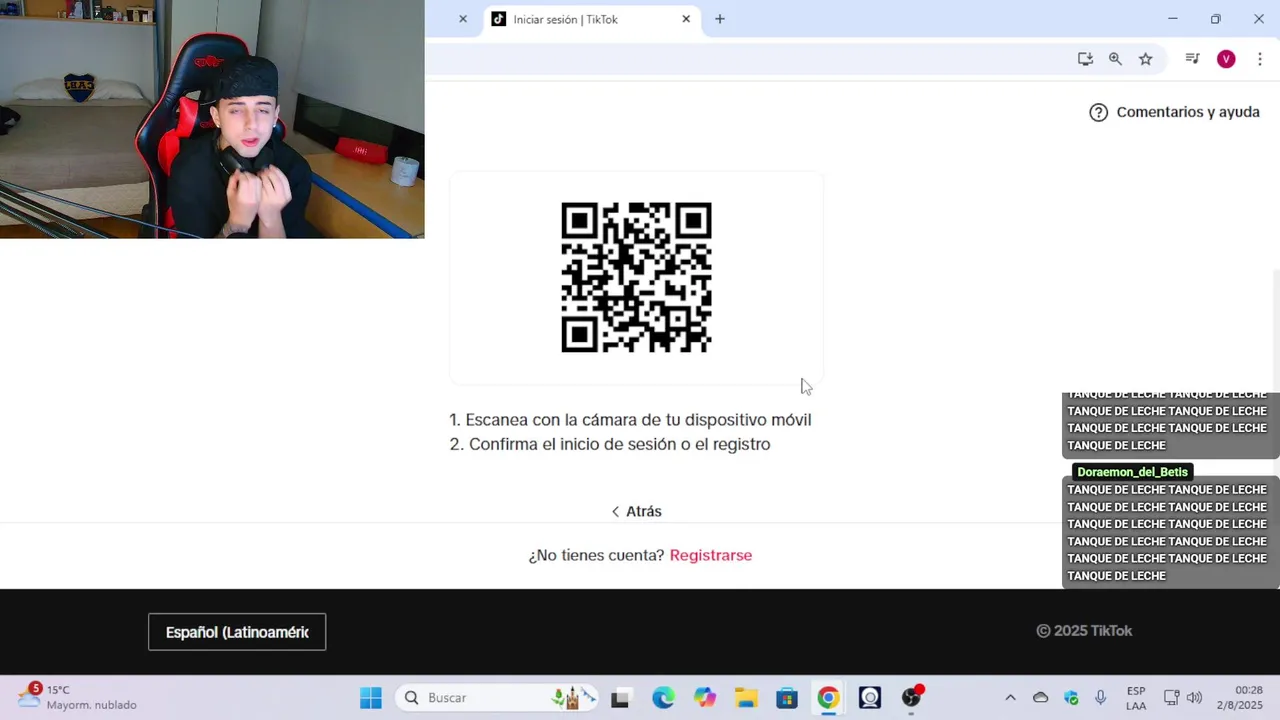
Task: Open Task View from the taskbar
Action: [x=620, y=698]
